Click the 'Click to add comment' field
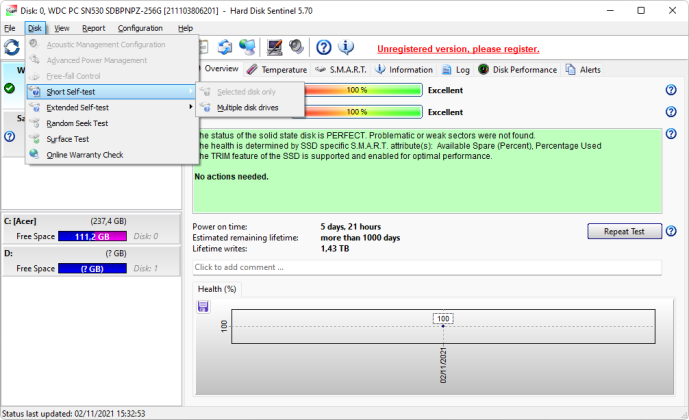 coord(427,267)
